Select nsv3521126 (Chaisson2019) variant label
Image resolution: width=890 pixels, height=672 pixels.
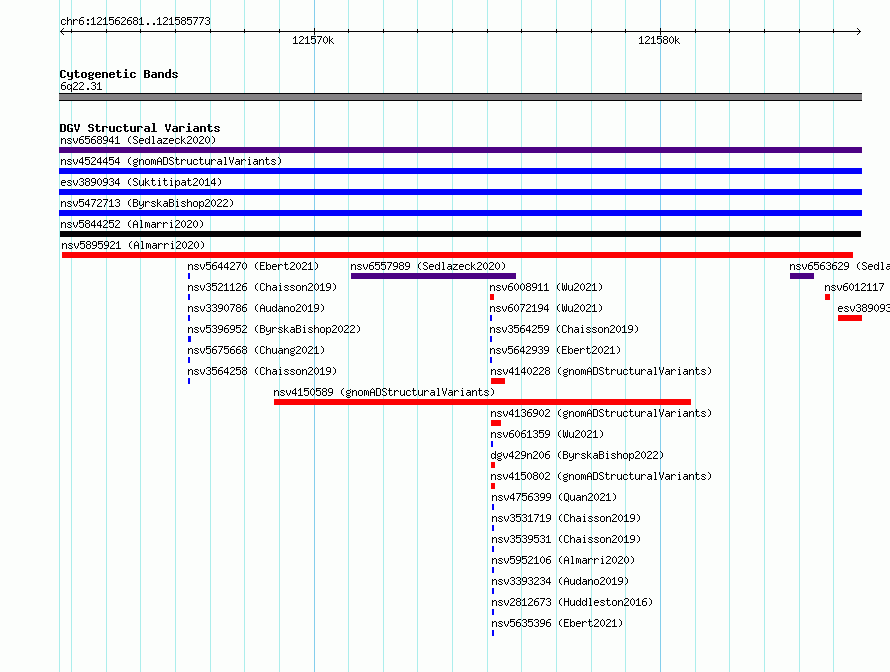pyautogui.click(x=262, y=287)
